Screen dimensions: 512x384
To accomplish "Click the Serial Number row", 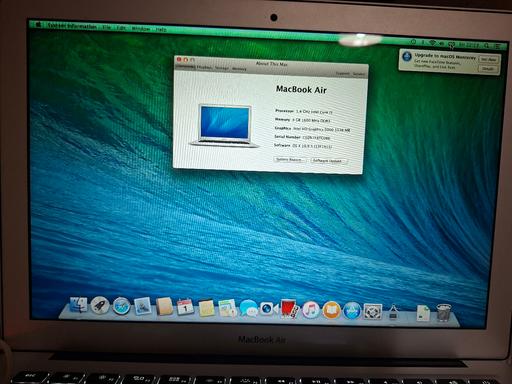I will (302, 137).
